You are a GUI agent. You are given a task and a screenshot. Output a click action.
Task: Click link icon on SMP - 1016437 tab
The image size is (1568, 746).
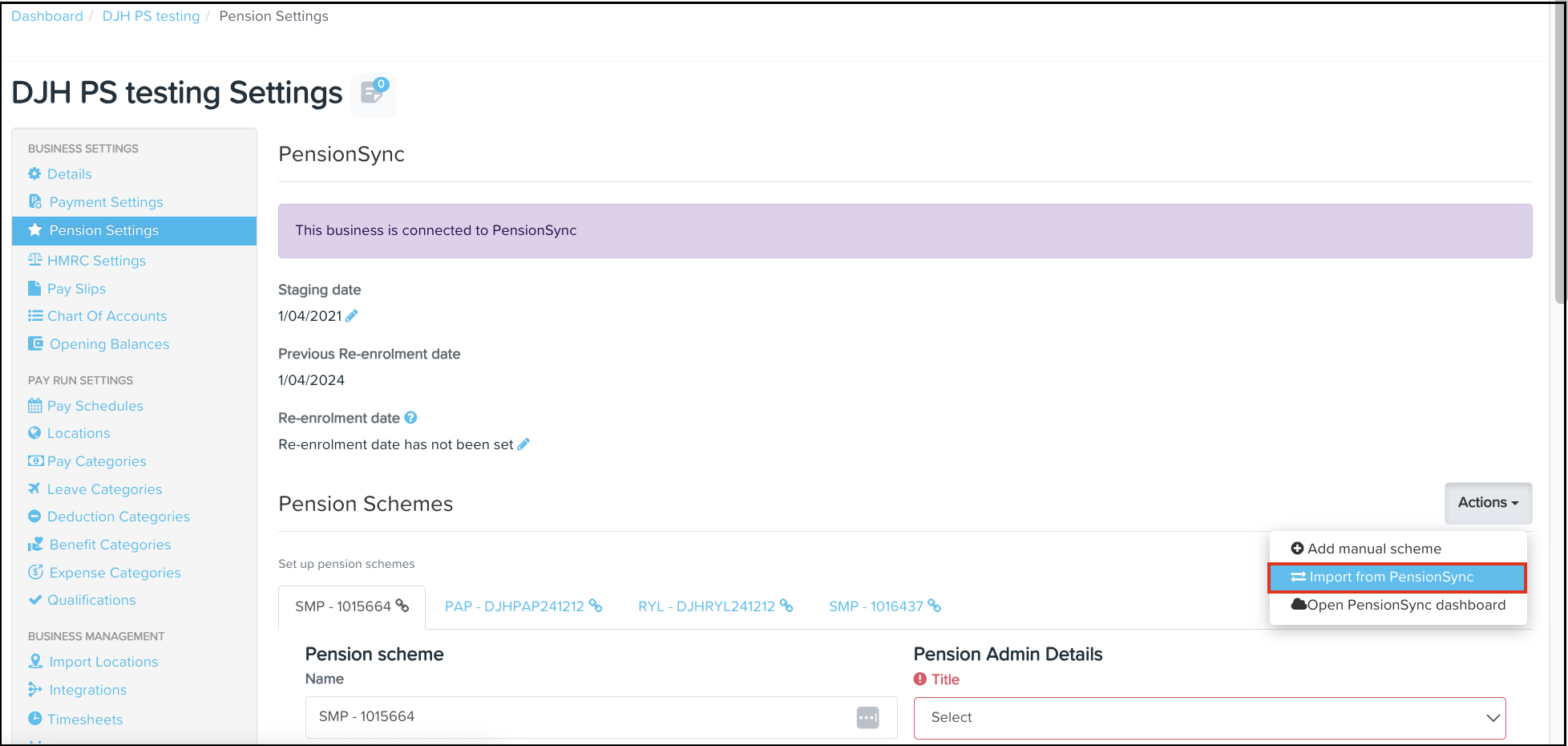coord(934,606)
